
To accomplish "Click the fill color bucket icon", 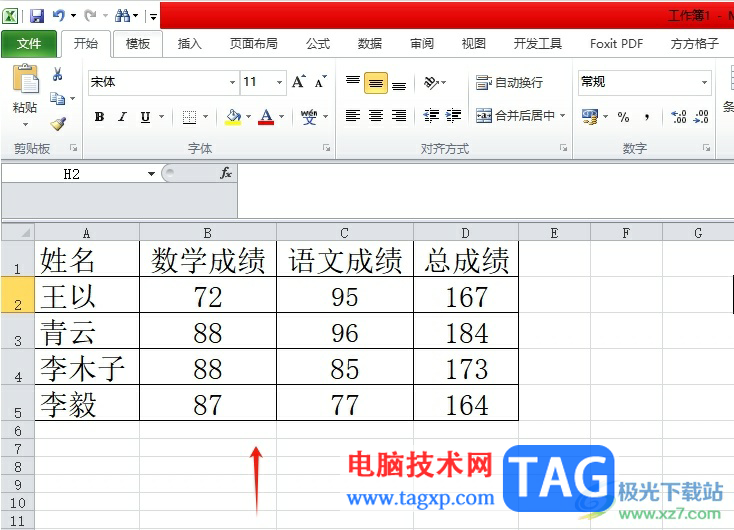I will [x=233, y=117].
